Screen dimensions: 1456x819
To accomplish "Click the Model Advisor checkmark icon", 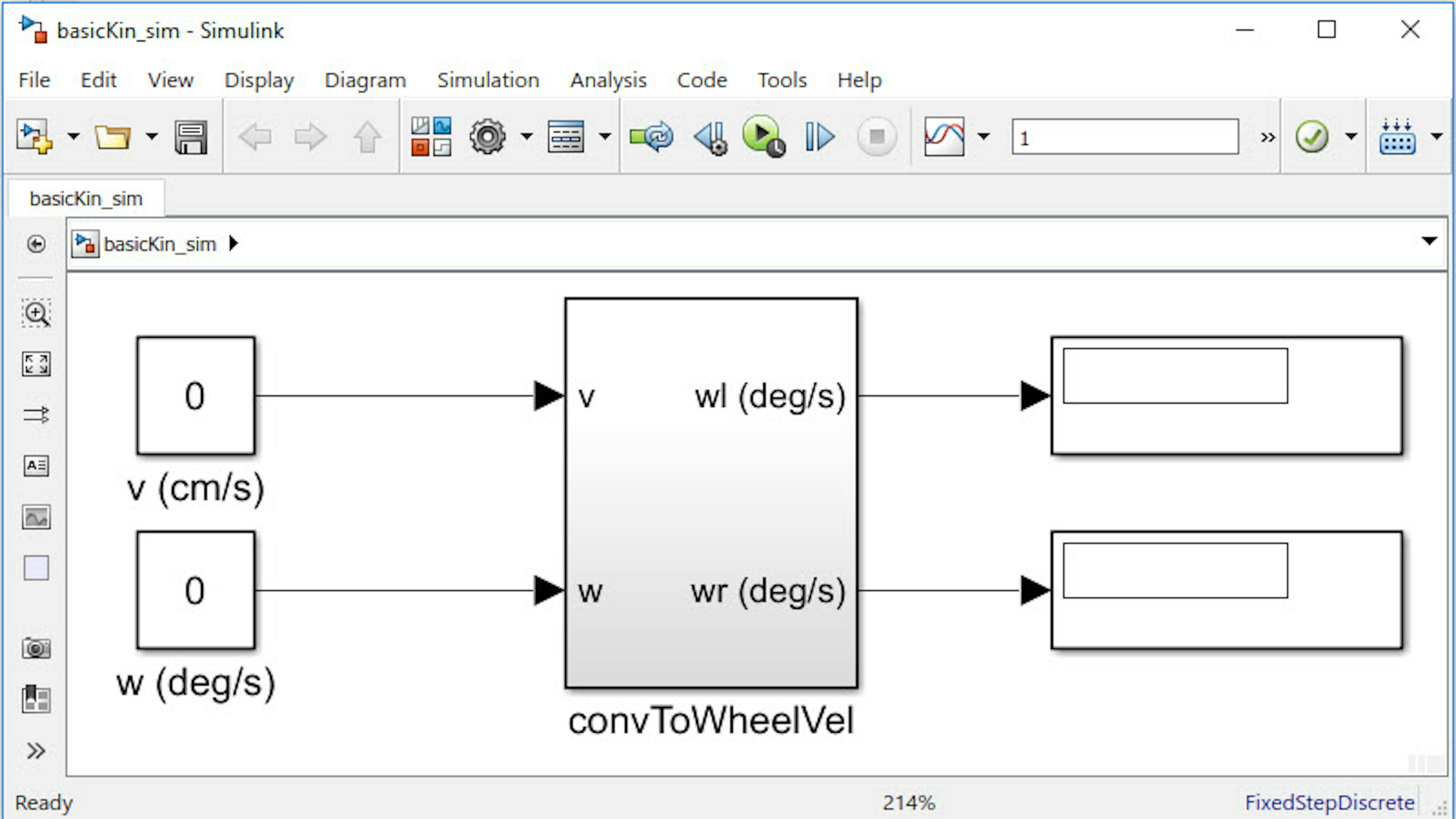I will click(x=1312, y=137).
